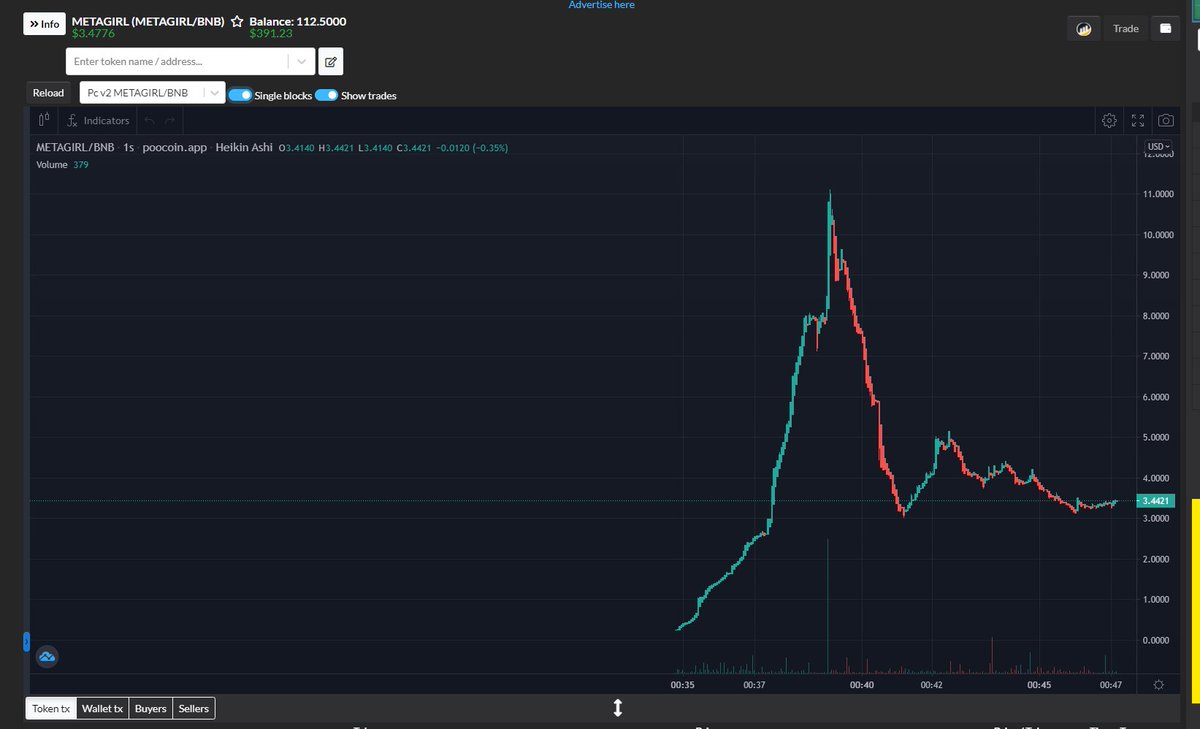Click the edit icon next to token search
The width and height of the screenshot is (1200, 729).
click(331, 61)
